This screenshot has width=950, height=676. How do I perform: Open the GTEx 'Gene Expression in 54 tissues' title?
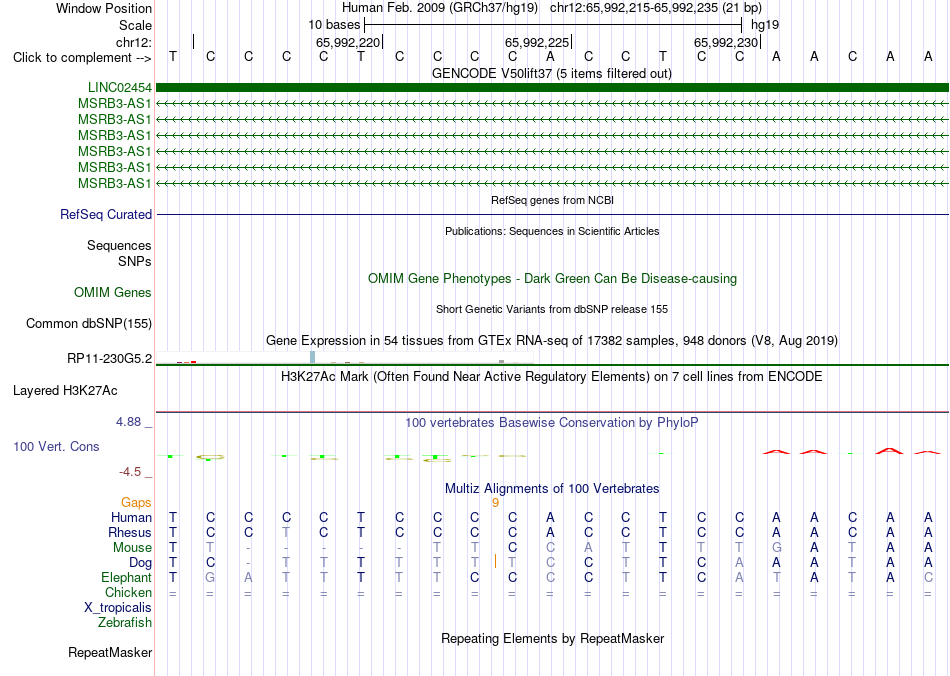pos(552,340)
